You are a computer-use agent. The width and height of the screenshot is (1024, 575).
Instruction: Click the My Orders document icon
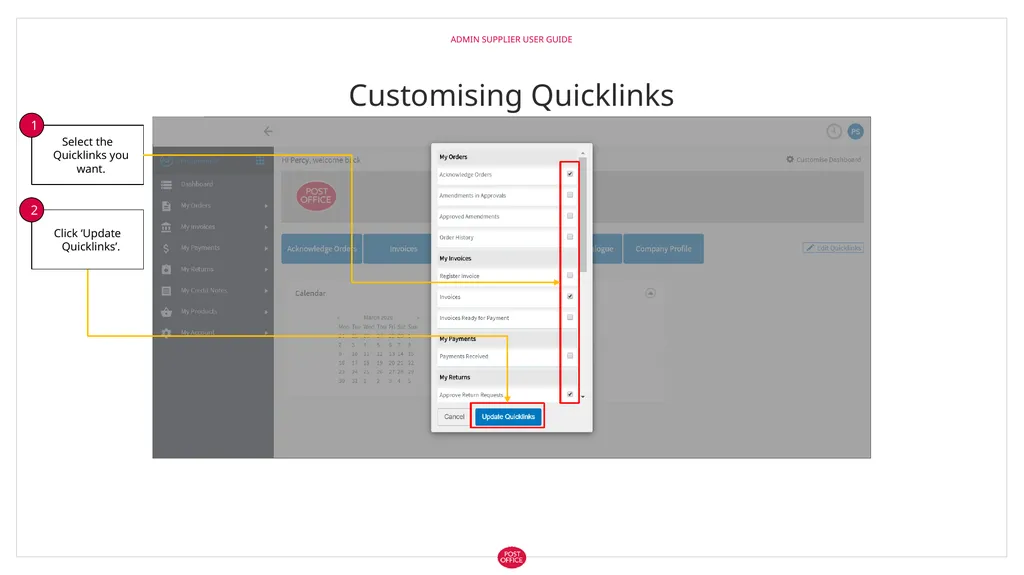167,206
